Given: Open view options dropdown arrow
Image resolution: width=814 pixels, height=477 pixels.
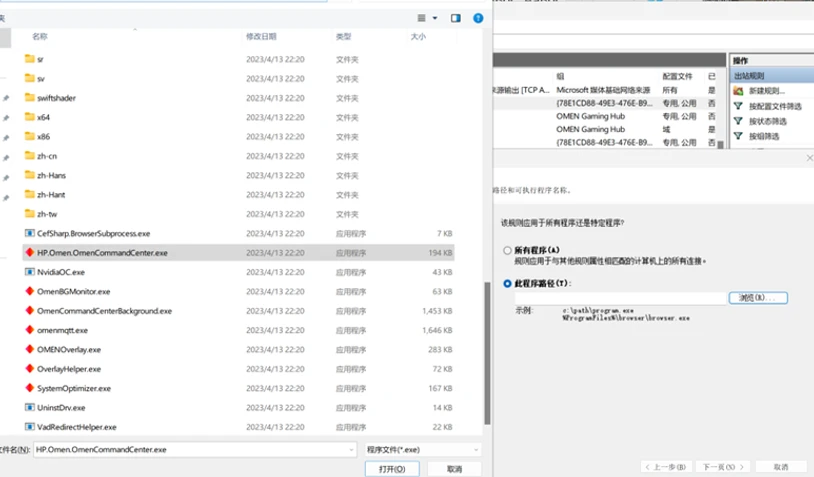Looking at the screenshot, I should pos(435,18).
